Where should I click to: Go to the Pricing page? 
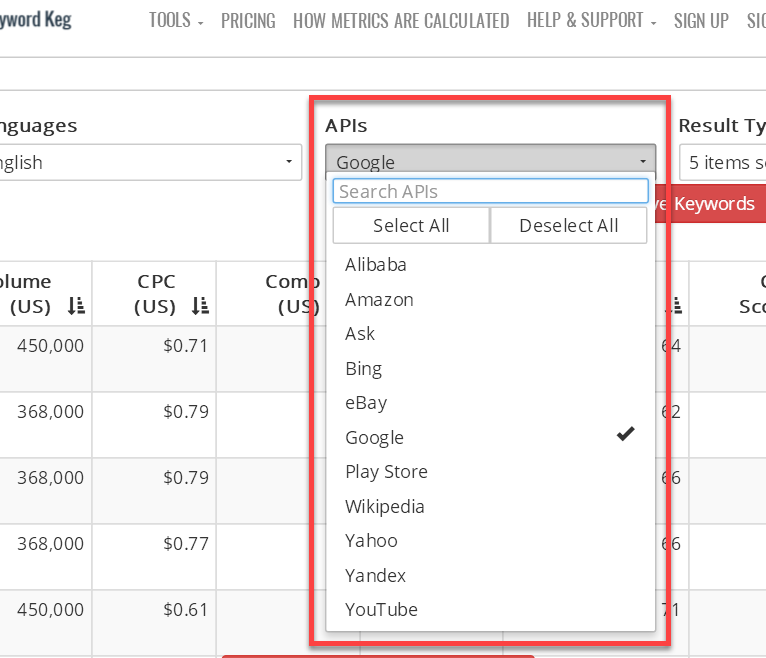[248, 20]
